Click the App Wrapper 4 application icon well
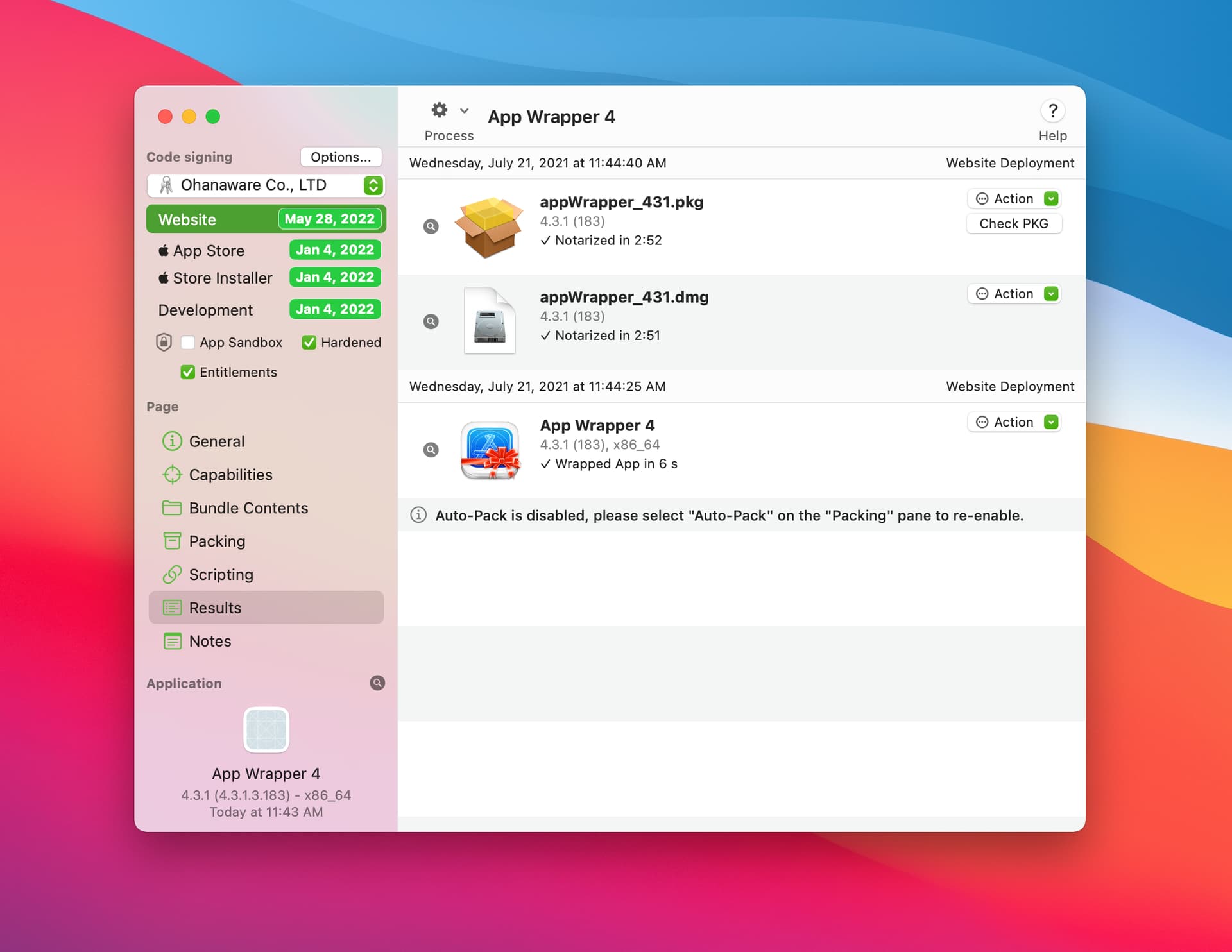 [x=266, y=729]
